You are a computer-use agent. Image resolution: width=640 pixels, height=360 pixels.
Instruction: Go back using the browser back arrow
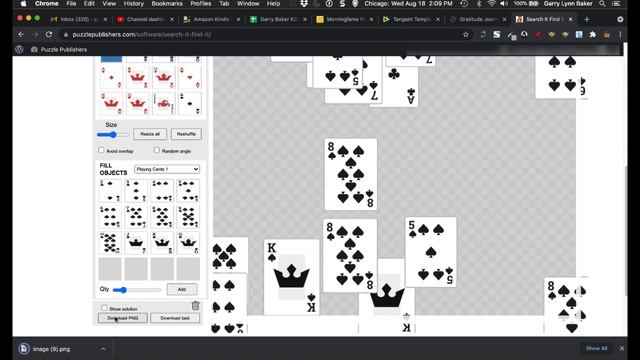(21, 35)
